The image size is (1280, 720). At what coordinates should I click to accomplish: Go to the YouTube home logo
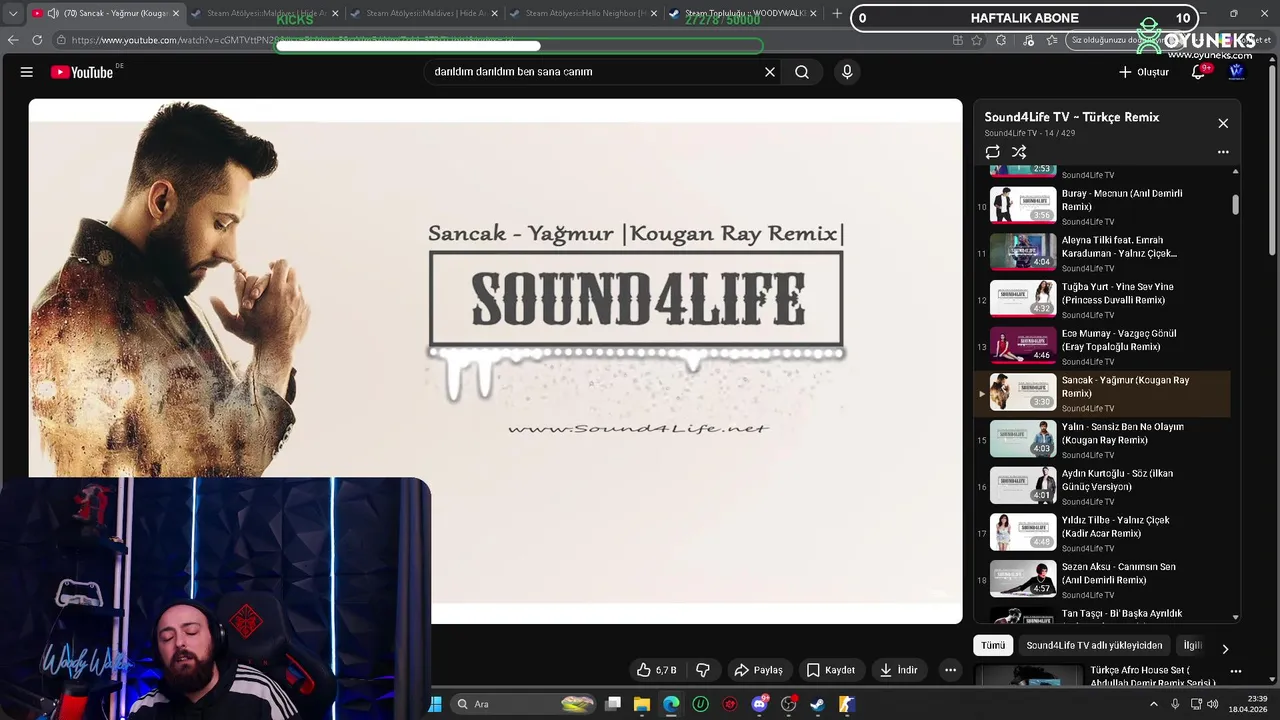coord(83,72)
